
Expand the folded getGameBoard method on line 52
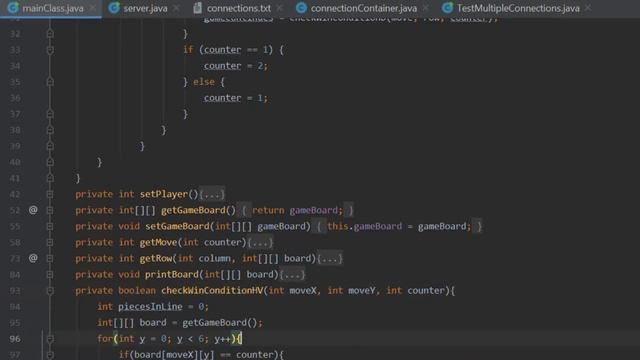50,210
